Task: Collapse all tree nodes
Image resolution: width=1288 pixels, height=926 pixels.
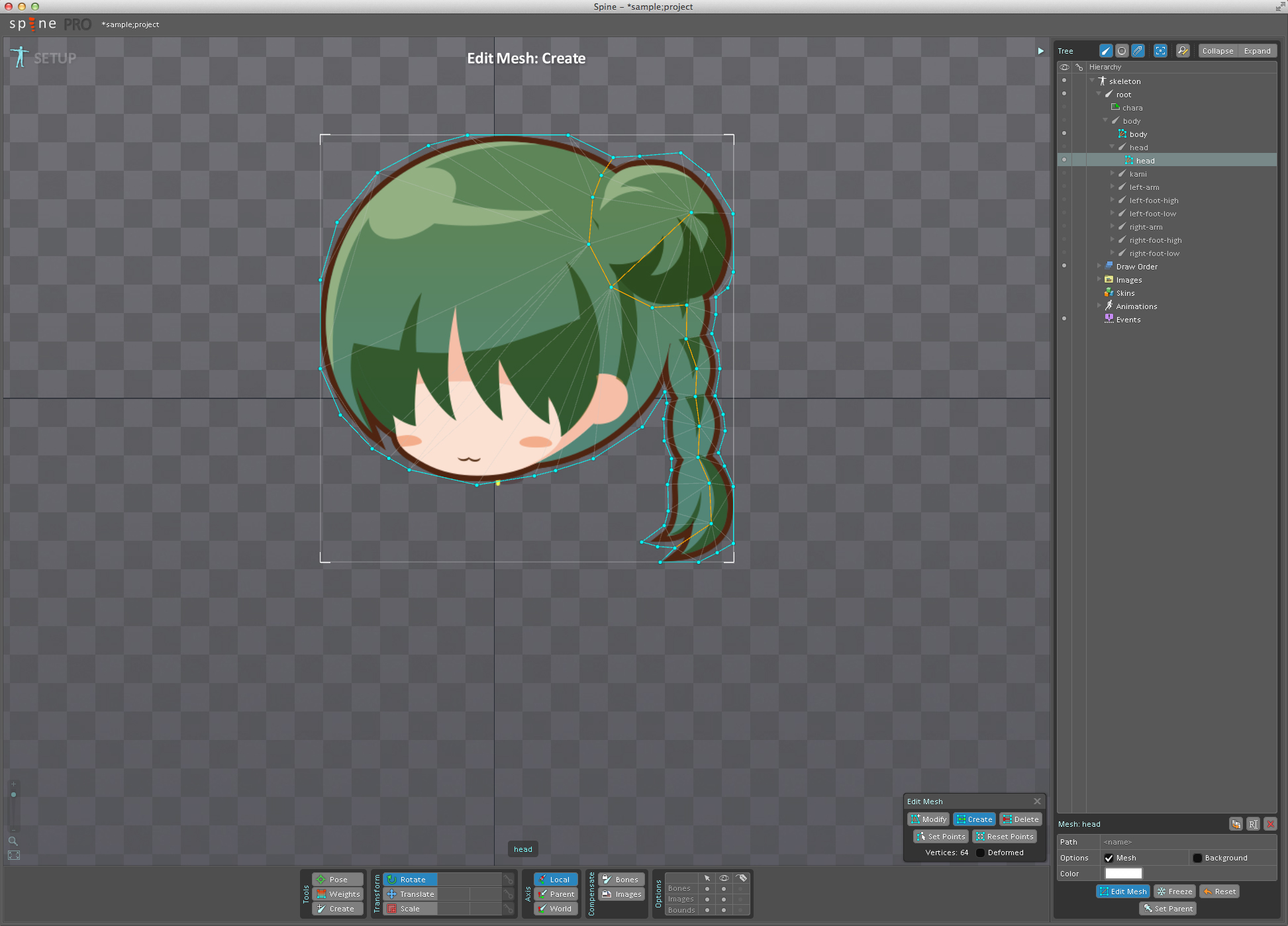Action: 1218,51
